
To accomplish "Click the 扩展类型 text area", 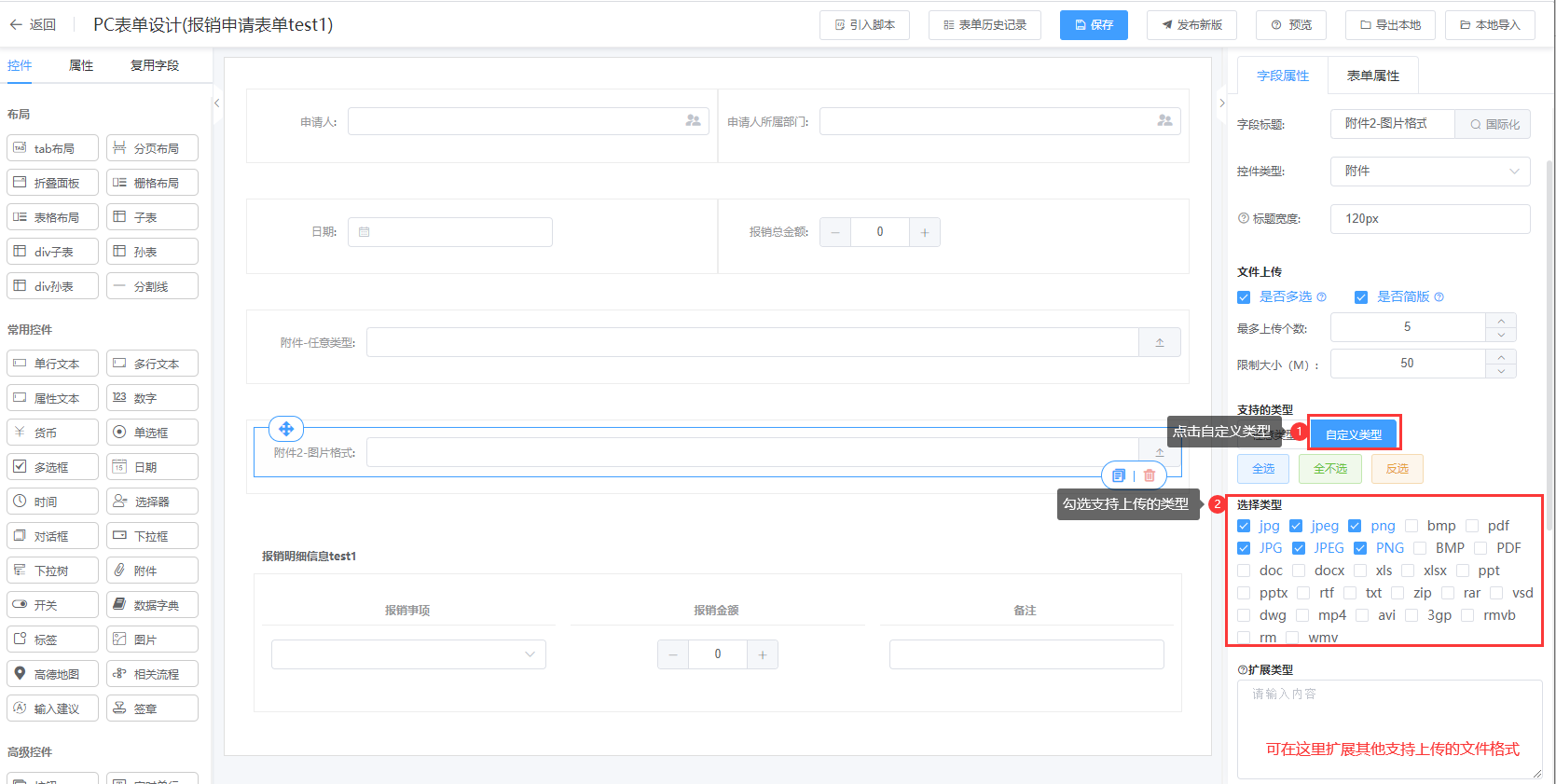I will [1389, 727].
